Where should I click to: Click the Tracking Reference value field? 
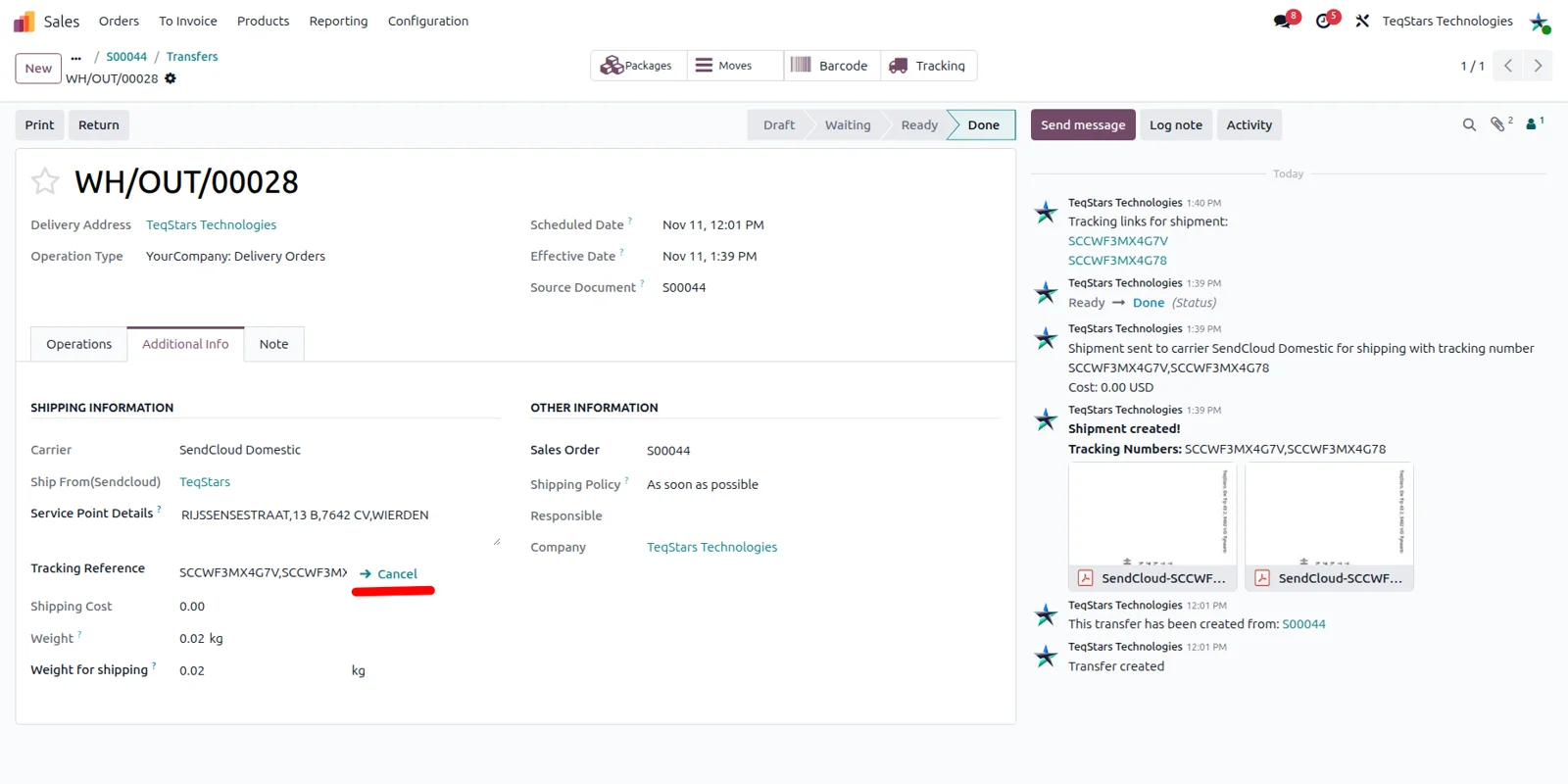[x=263, y=573]
